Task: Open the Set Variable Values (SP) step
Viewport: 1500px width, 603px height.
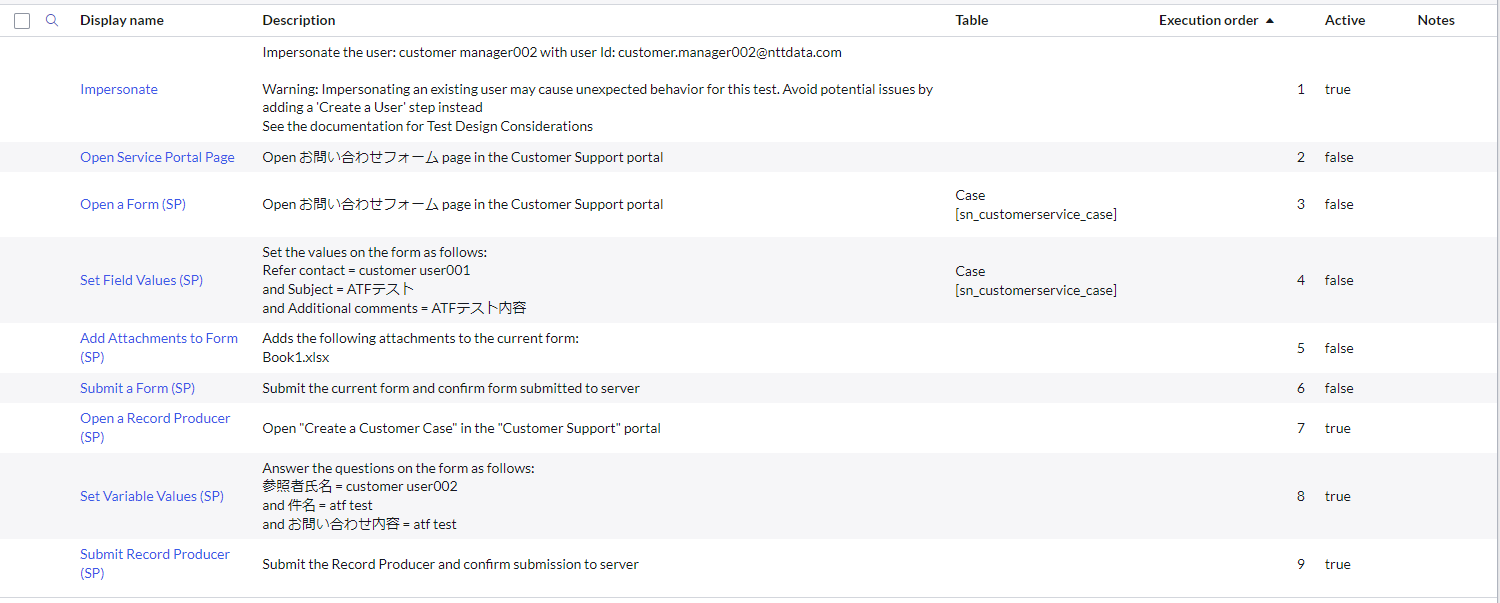Action: [x=152, y=496]
